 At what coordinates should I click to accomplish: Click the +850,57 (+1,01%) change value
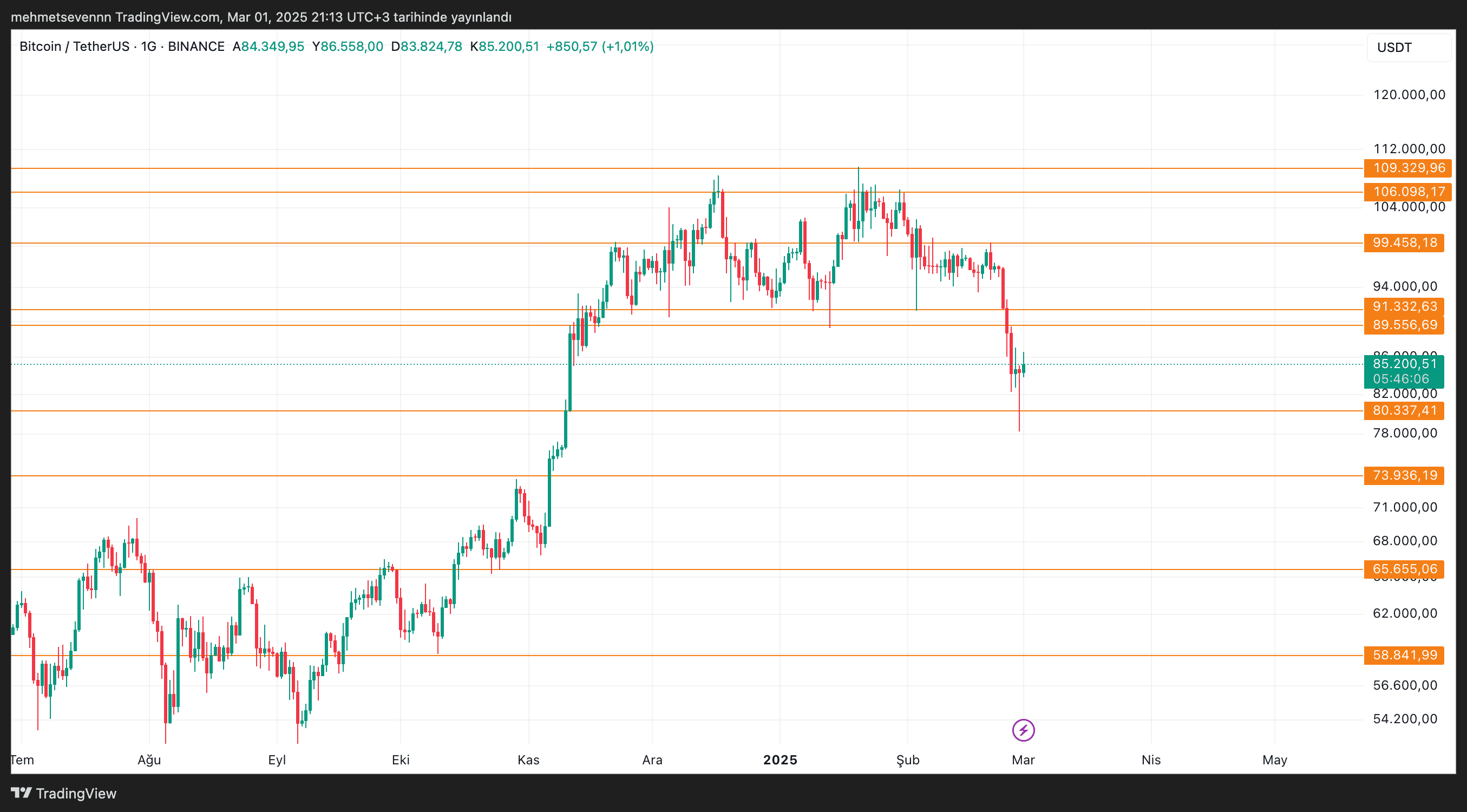(600, 47)
